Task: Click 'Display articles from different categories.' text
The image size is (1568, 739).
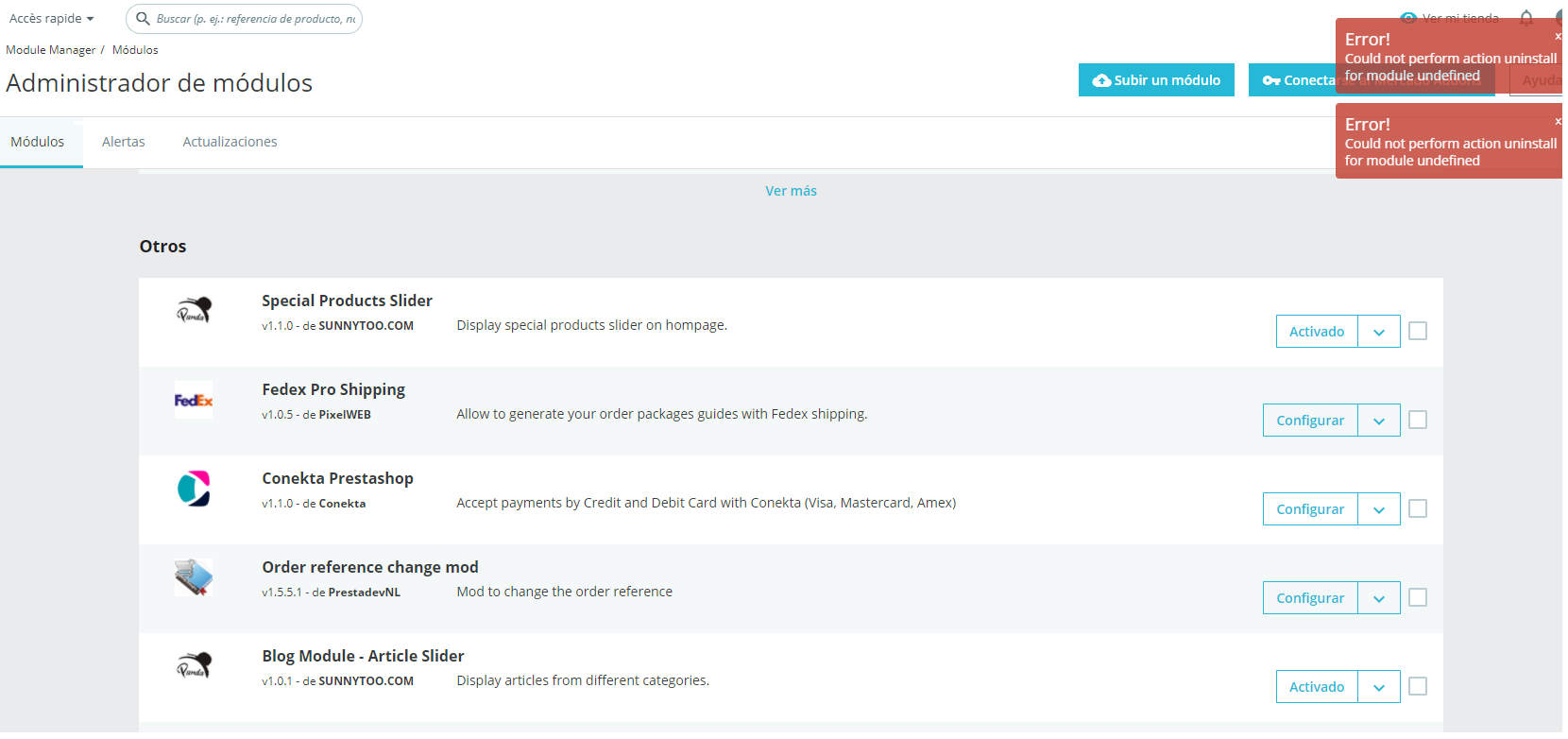Action: point(583,680)
